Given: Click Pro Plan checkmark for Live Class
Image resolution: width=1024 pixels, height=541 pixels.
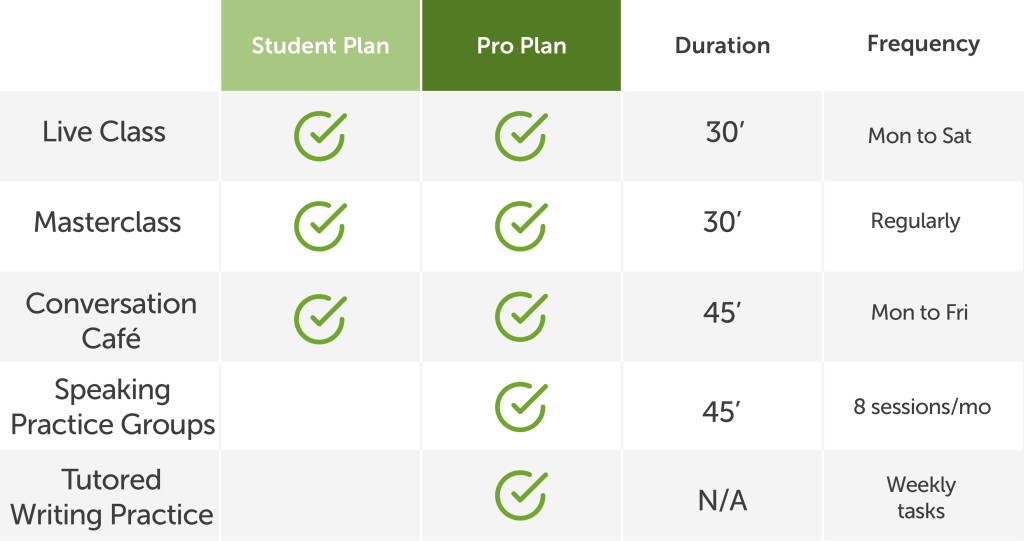Looking at the screenshot, I should point(521,136).
